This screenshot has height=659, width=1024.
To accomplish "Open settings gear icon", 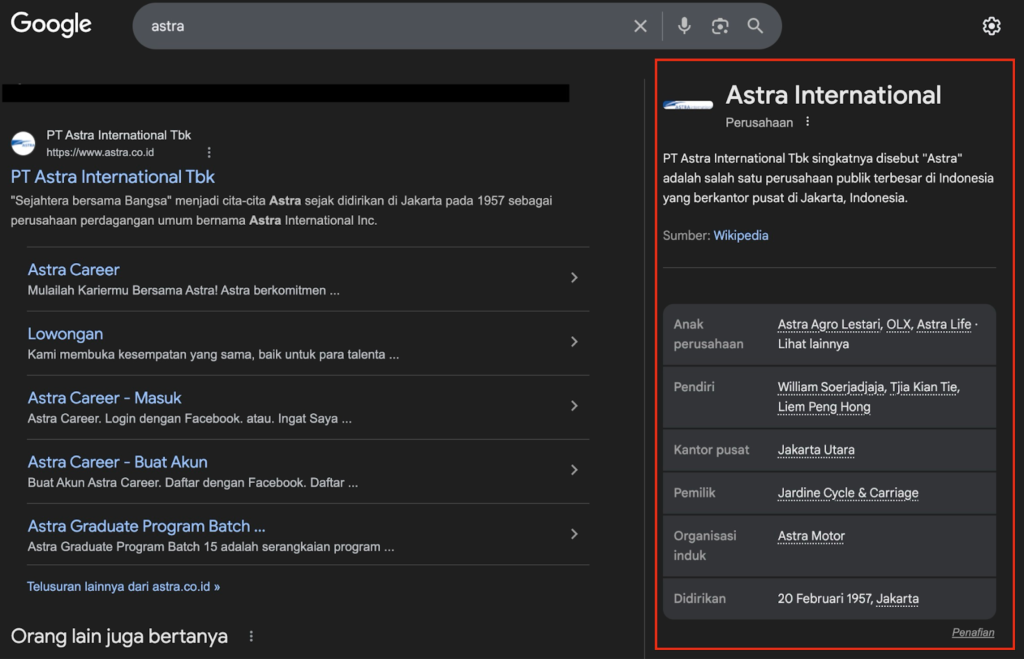I will [x=991, y=26].
